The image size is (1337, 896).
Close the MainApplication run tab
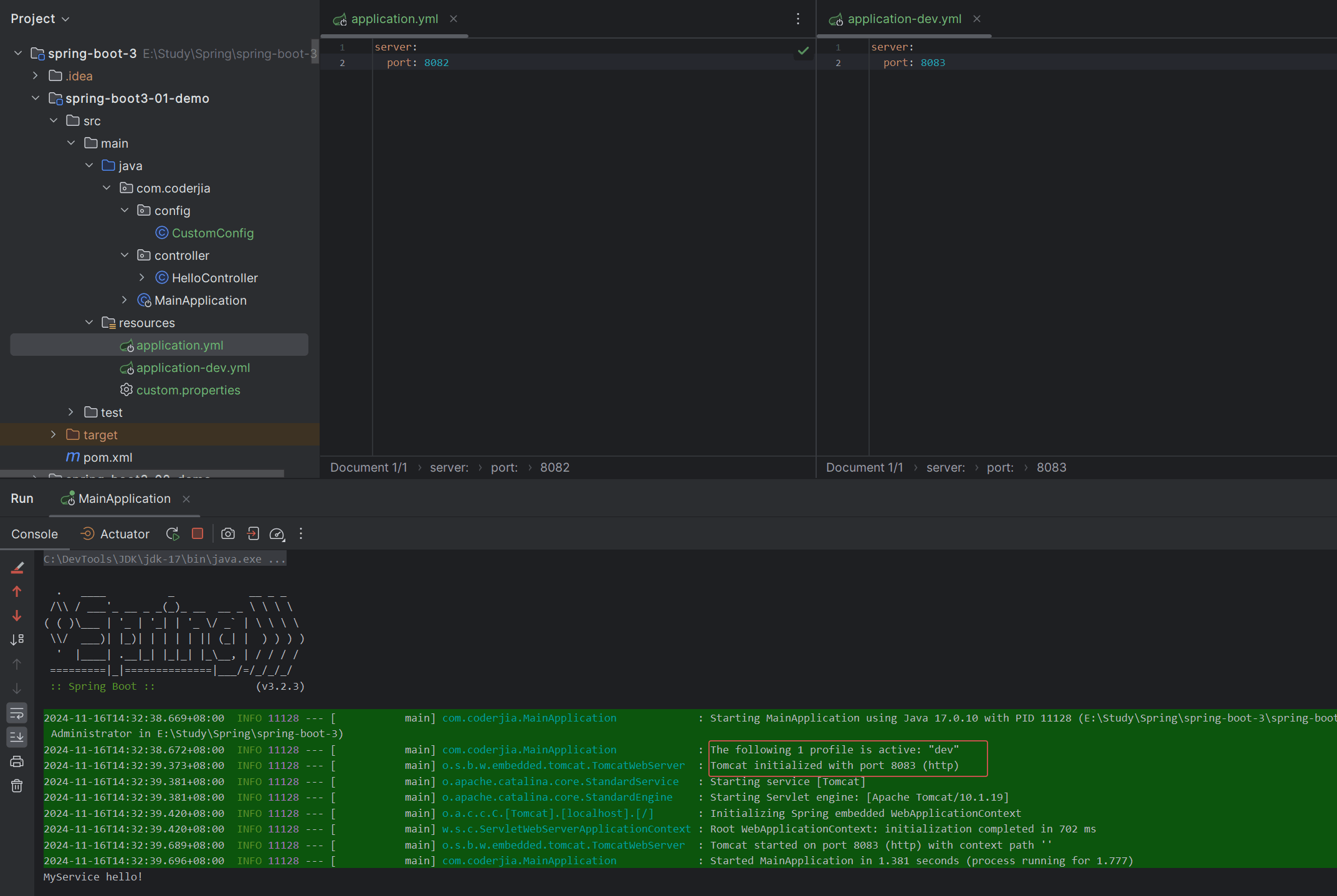click(x=186, y=498)
